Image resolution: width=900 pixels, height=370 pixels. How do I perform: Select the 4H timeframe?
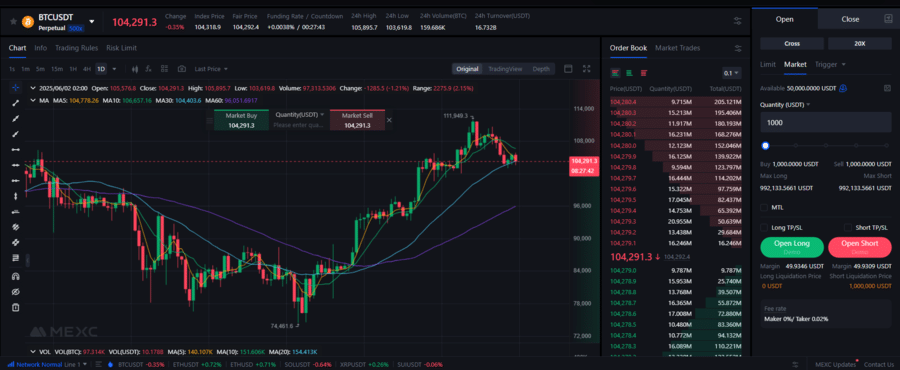[87, 69]
